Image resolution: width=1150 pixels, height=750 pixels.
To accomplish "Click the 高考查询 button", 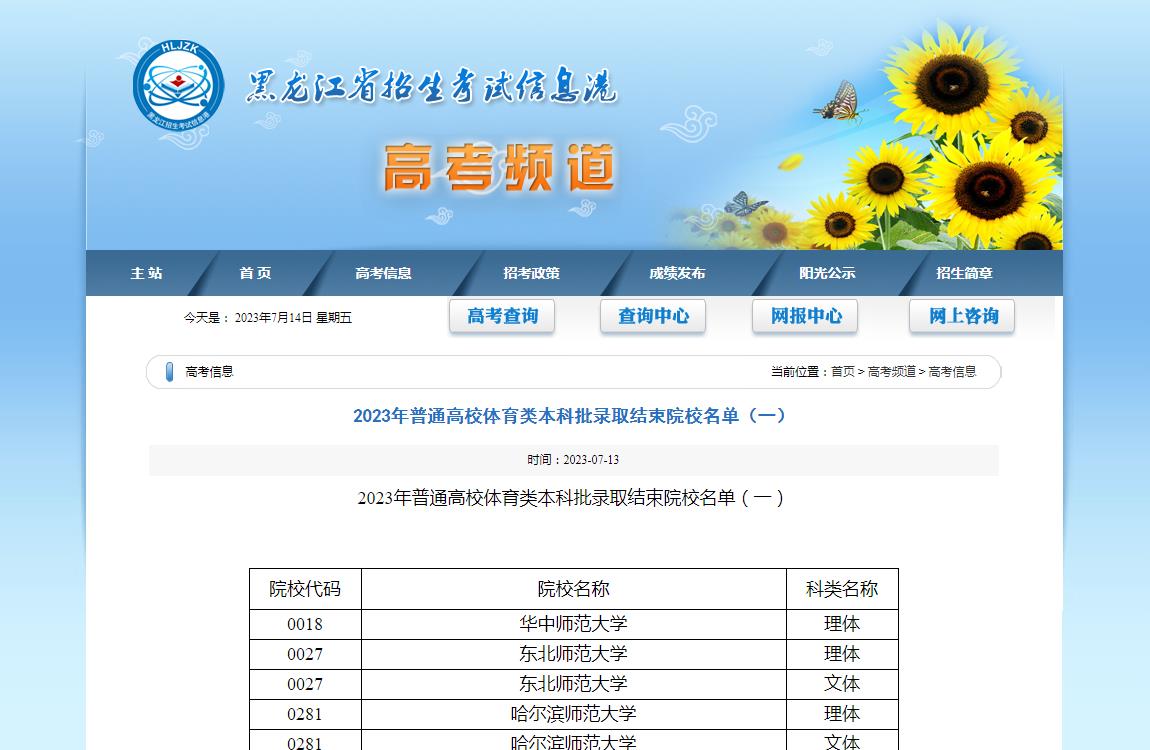I will (502, 316).
